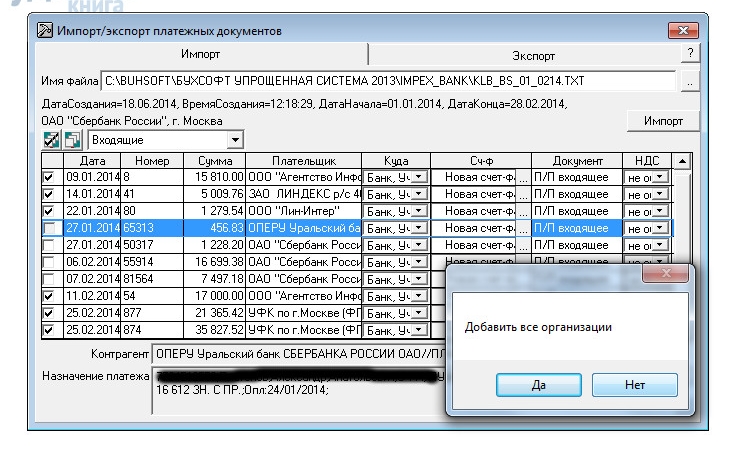The width and height of the screenshot is (733, 449).
Task: Open the Входящие document type dropdown
Action: click(235, 142)
